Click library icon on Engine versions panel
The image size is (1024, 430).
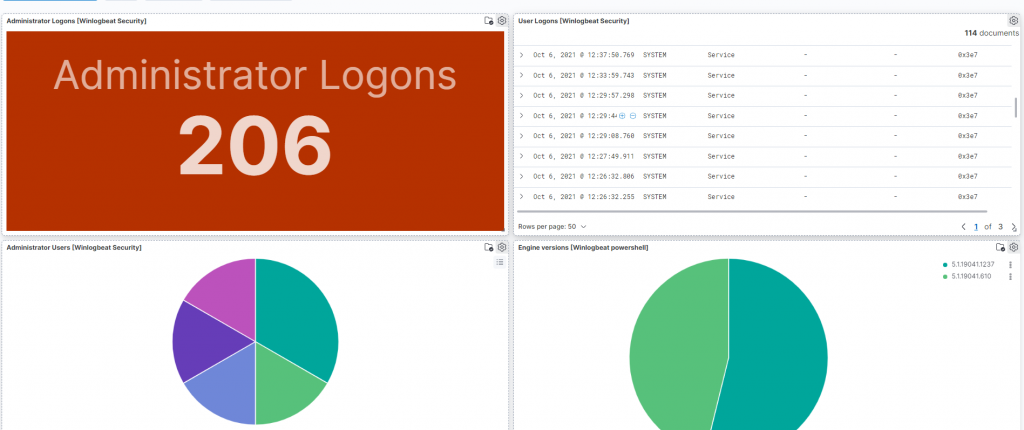point(1000,248)
